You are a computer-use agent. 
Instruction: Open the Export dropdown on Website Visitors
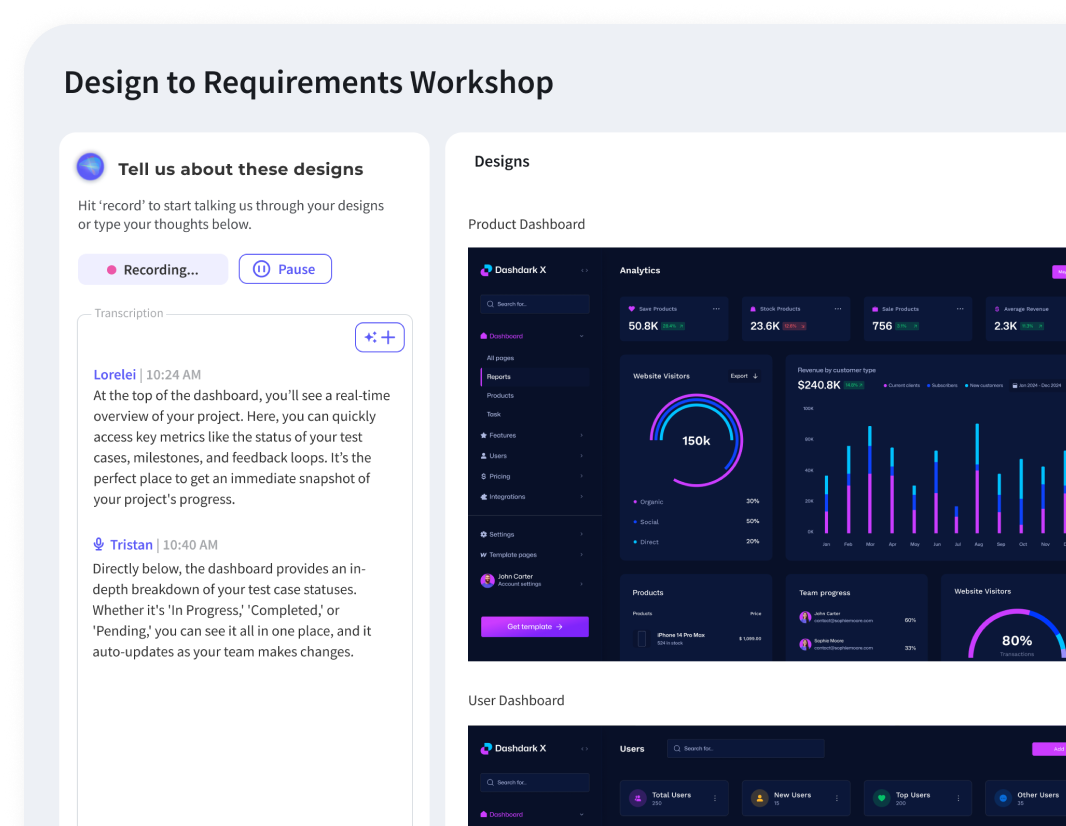[742, 375]
